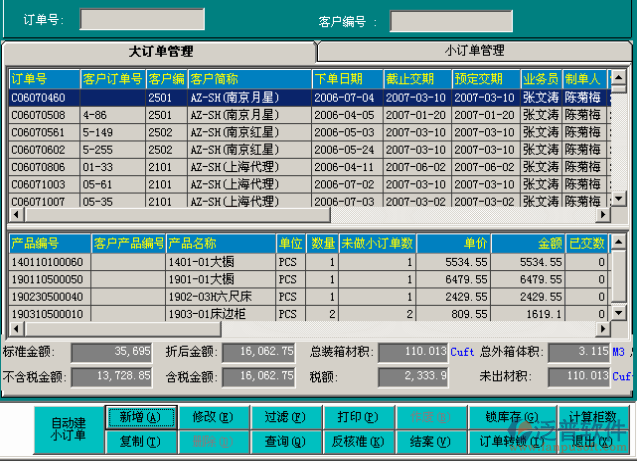Select the 大订单管理 tab
Screen dimensions: 637x463
160,51
